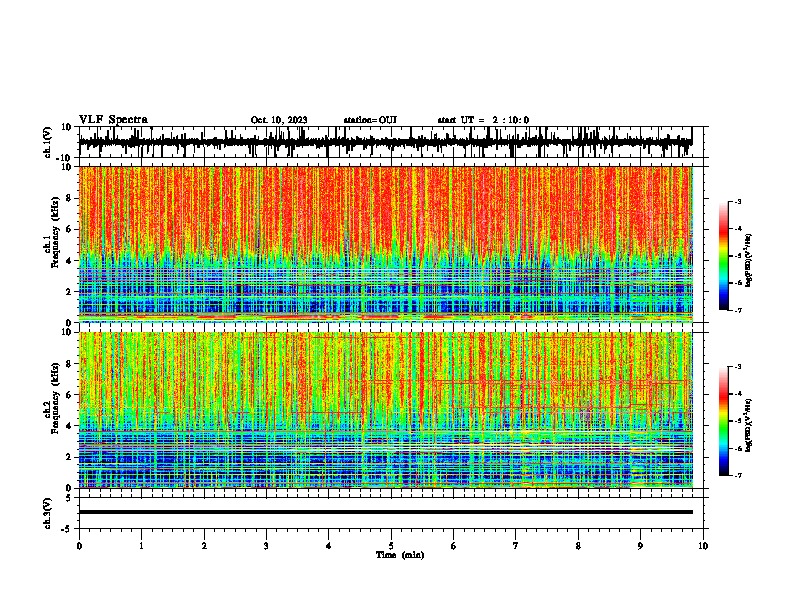Click time axis tick label "10"
The width and height of the screenshot is (792, 612).
(x=703, y=546)
